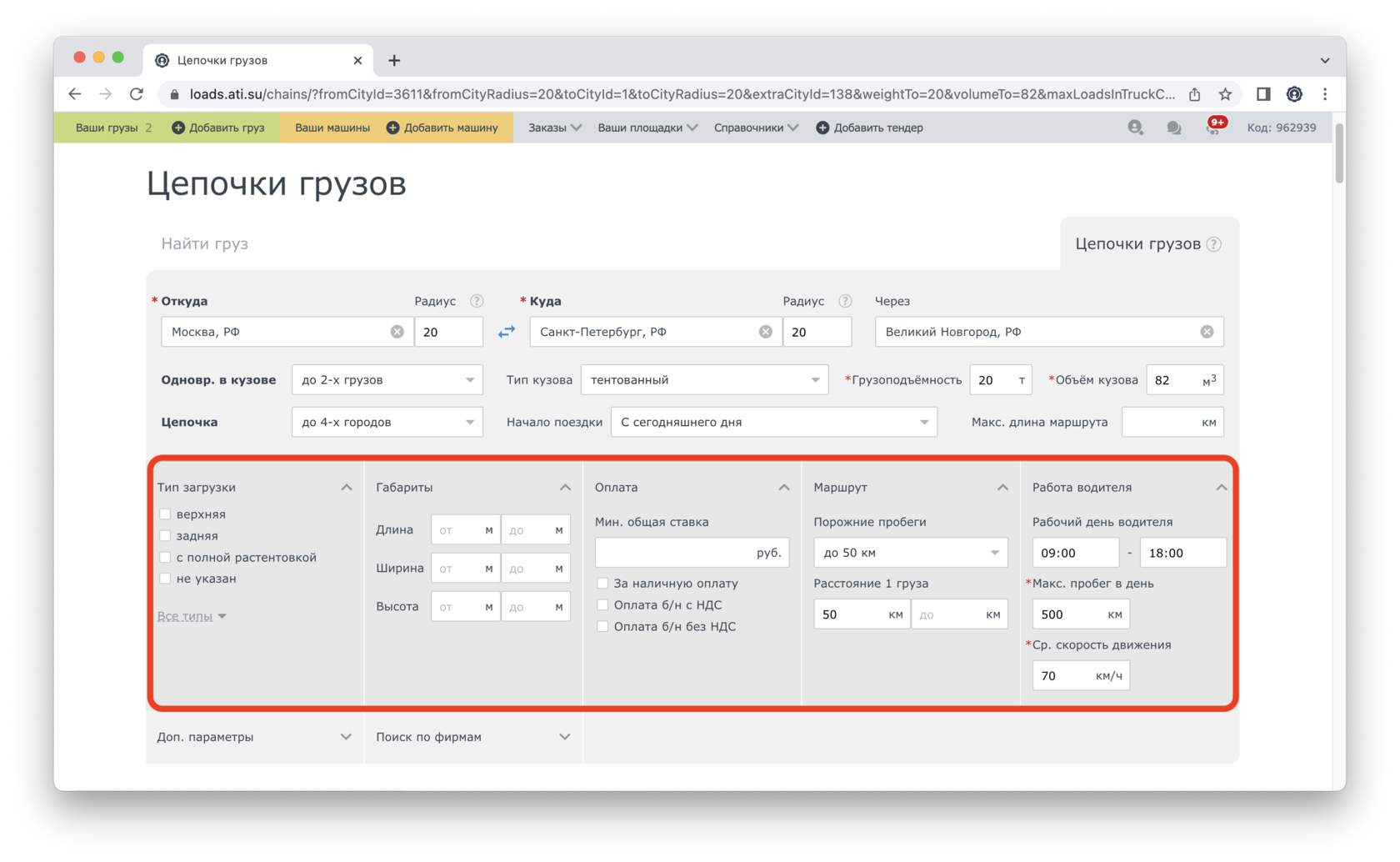Clear the Великий Новгород via field
The width and height of the screenshot is (1400, 862).
(1207, 332)
